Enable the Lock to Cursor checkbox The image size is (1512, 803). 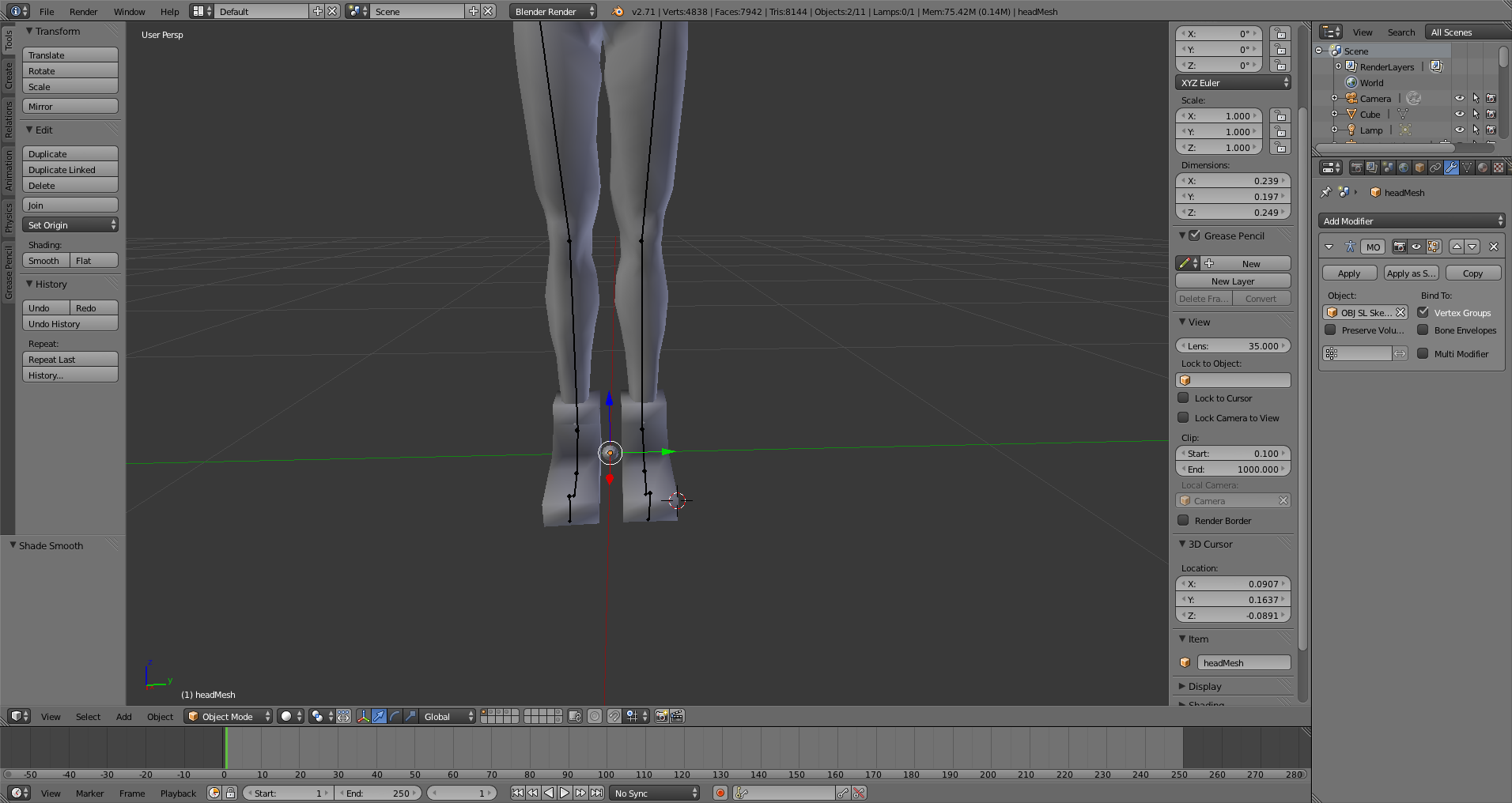(x=1183, y=398)
